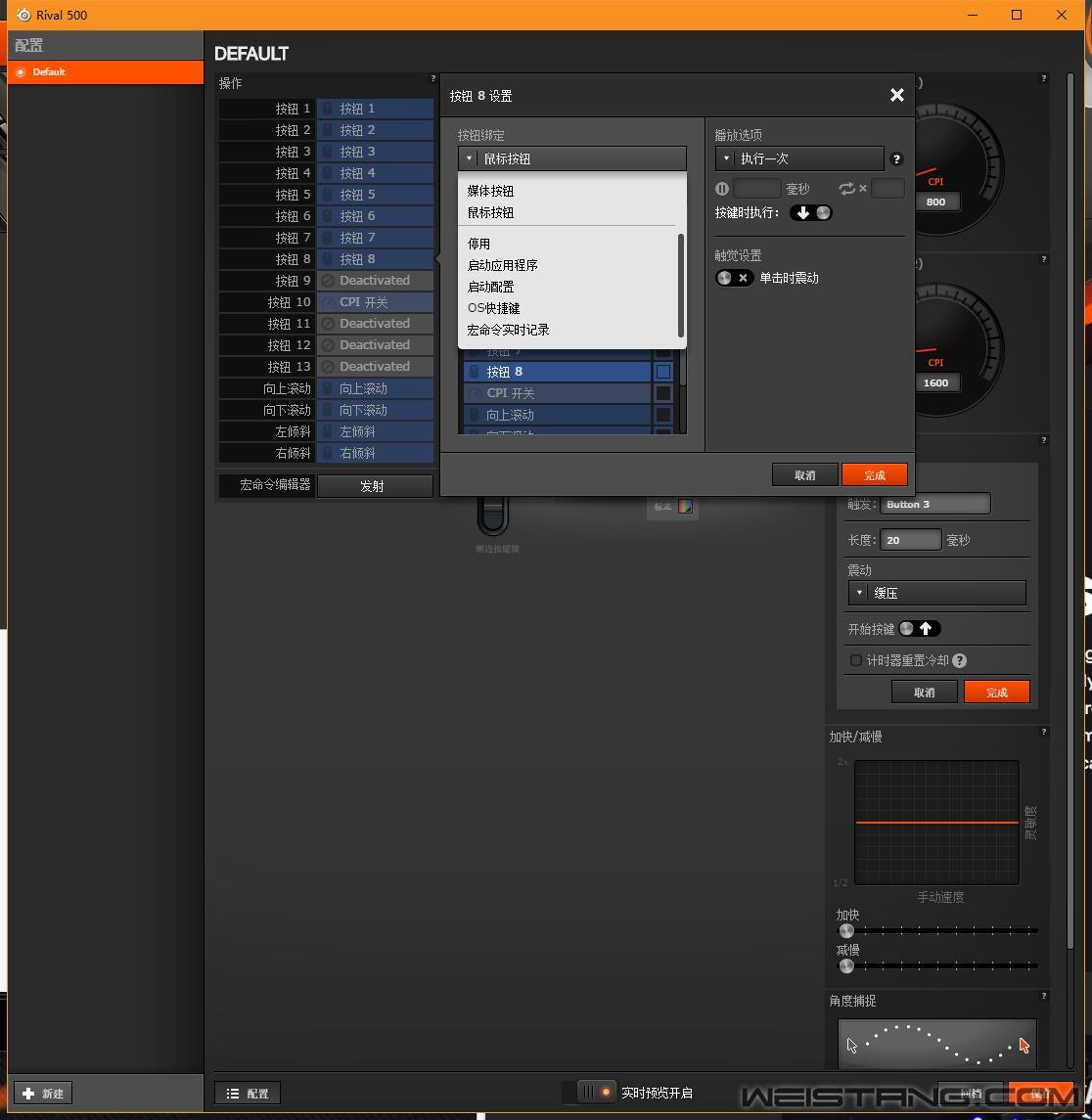Screen dimensions: 1092x1120
Task: Collapse the 鼠标按钮 binding dropdown
Action: (x=571, y=158)
